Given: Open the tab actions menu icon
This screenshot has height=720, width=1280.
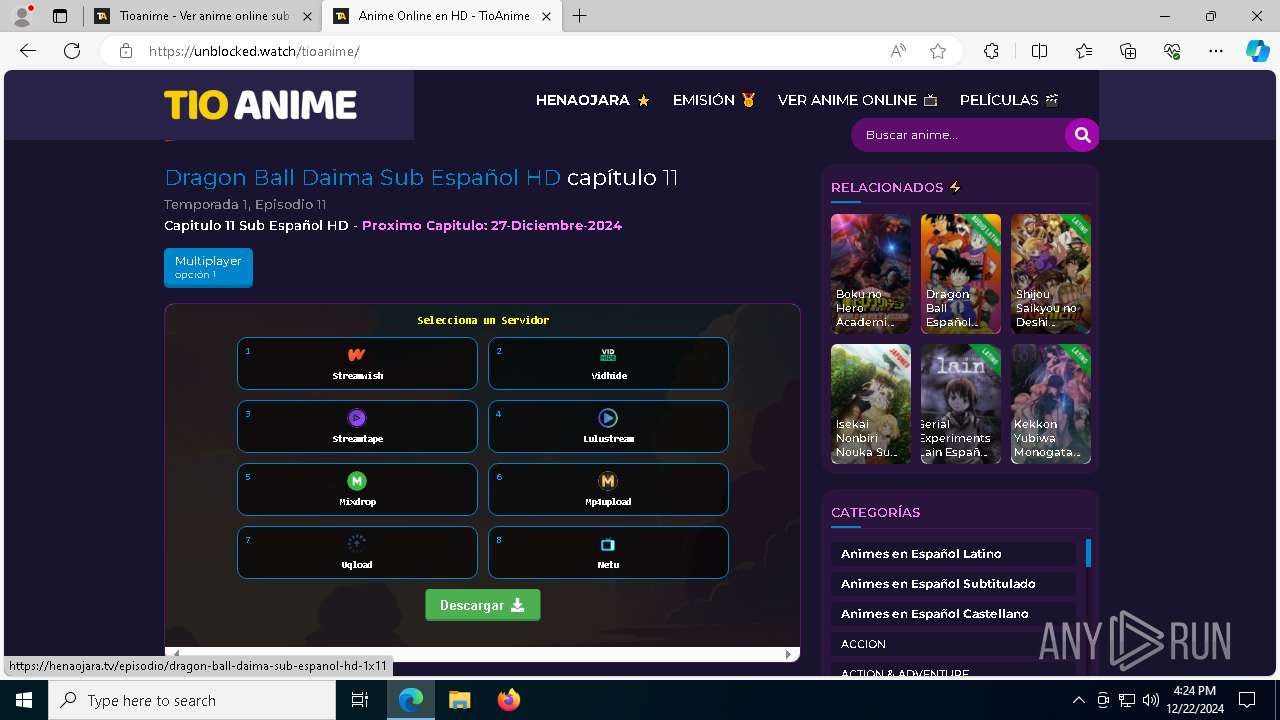Looking at the screenshot, I should click(60, 16).
